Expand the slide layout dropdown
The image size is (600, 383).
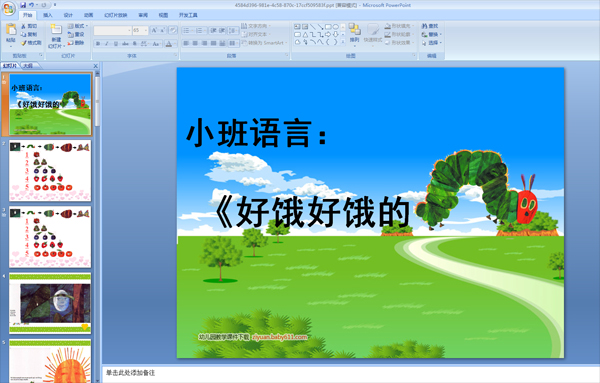[x=78, y=26]
